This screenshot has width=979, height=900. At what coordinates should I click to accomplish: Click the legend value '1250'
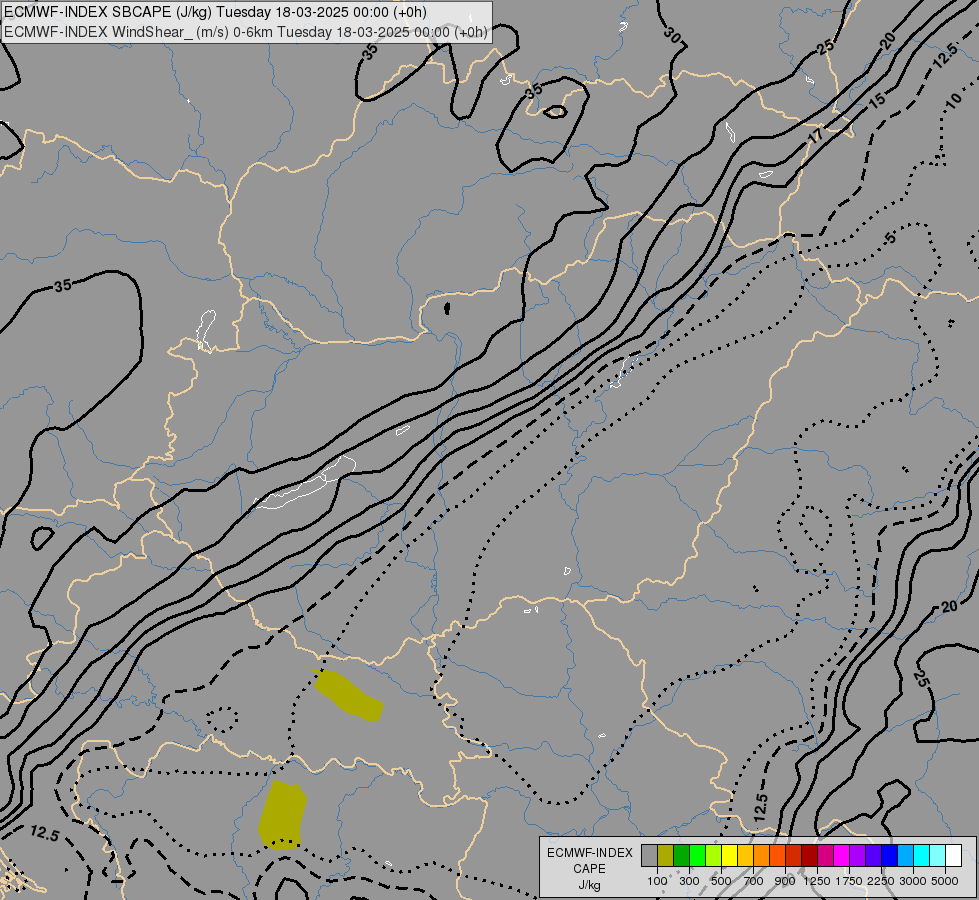click(x=817, y=881)
